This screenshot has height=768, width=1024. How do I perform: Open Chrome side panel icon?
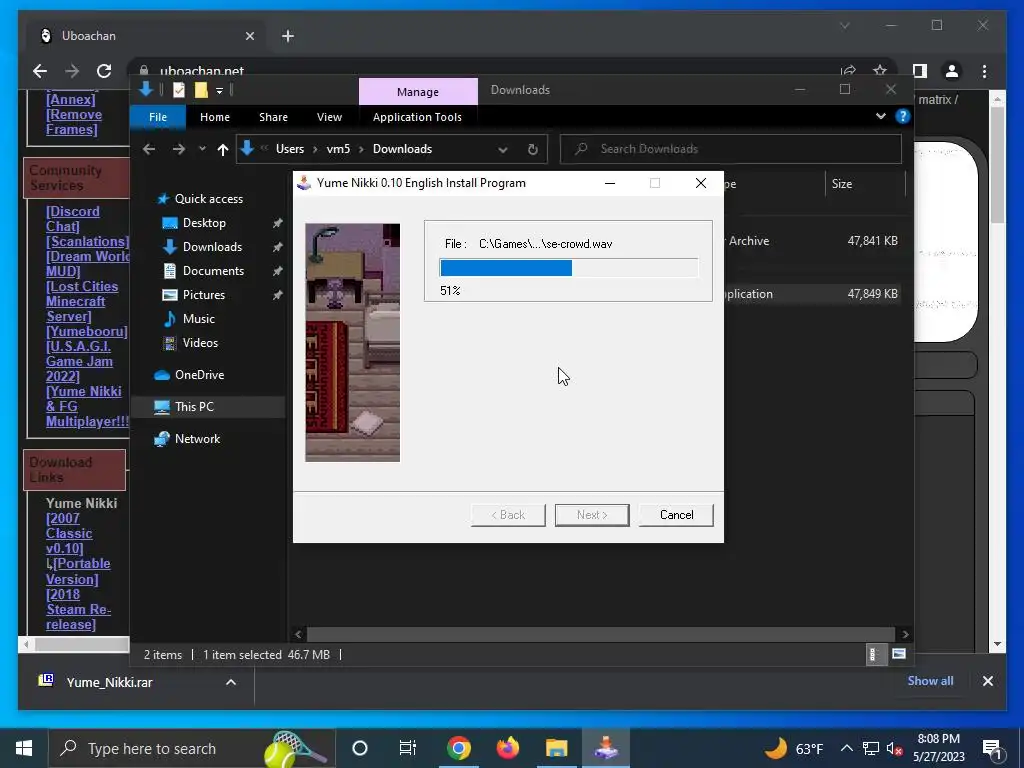(x=920, y=71)
